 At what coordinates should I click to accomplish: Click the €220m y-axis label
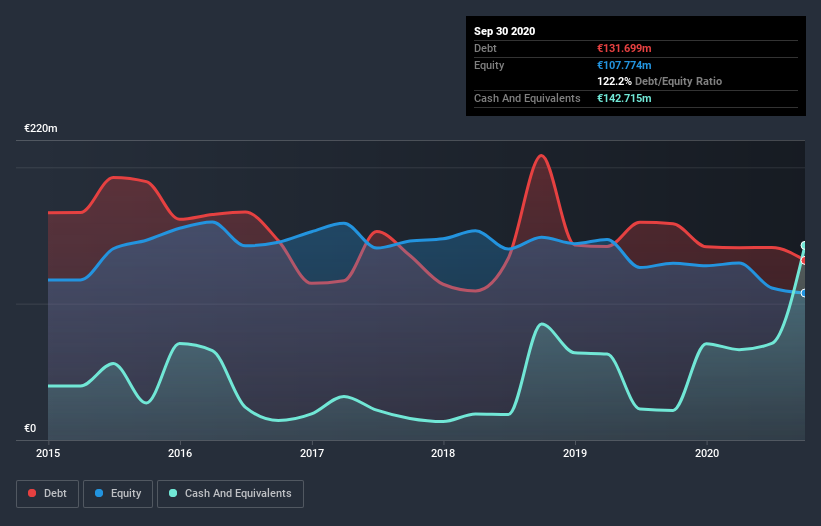[41, 128]
